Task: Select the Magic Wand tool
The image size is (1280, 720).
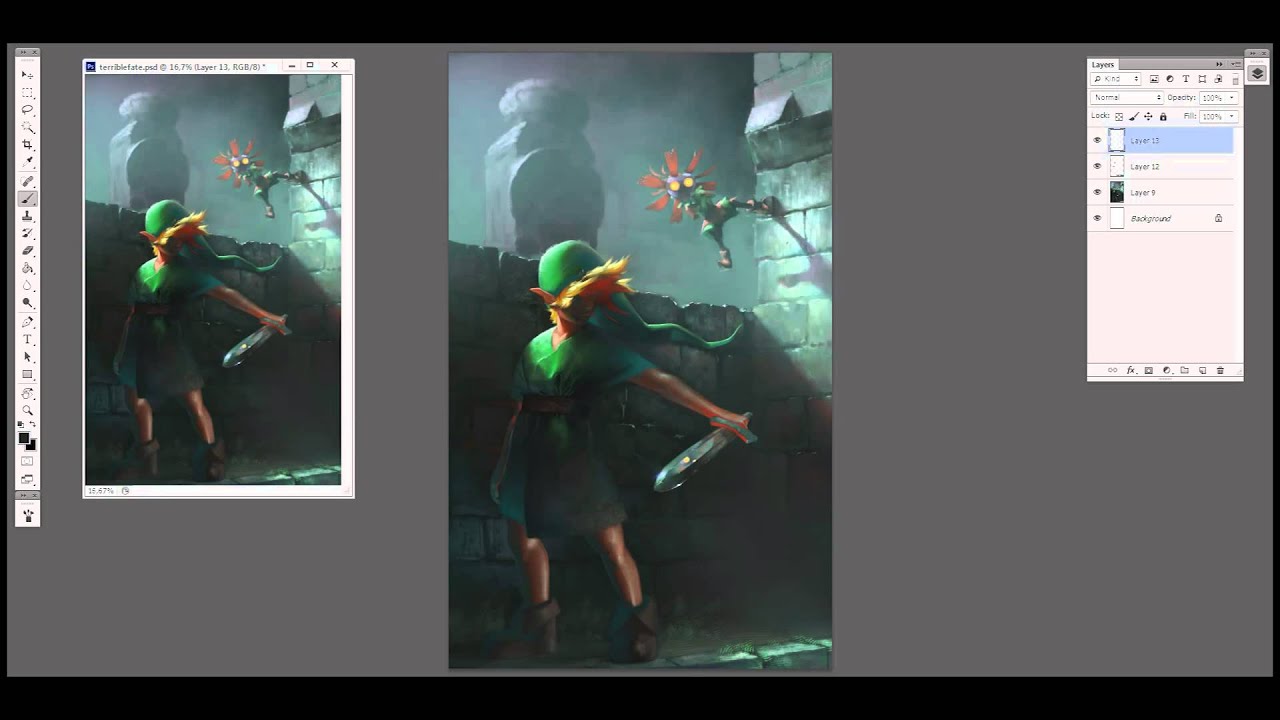Action: [28, 127]
